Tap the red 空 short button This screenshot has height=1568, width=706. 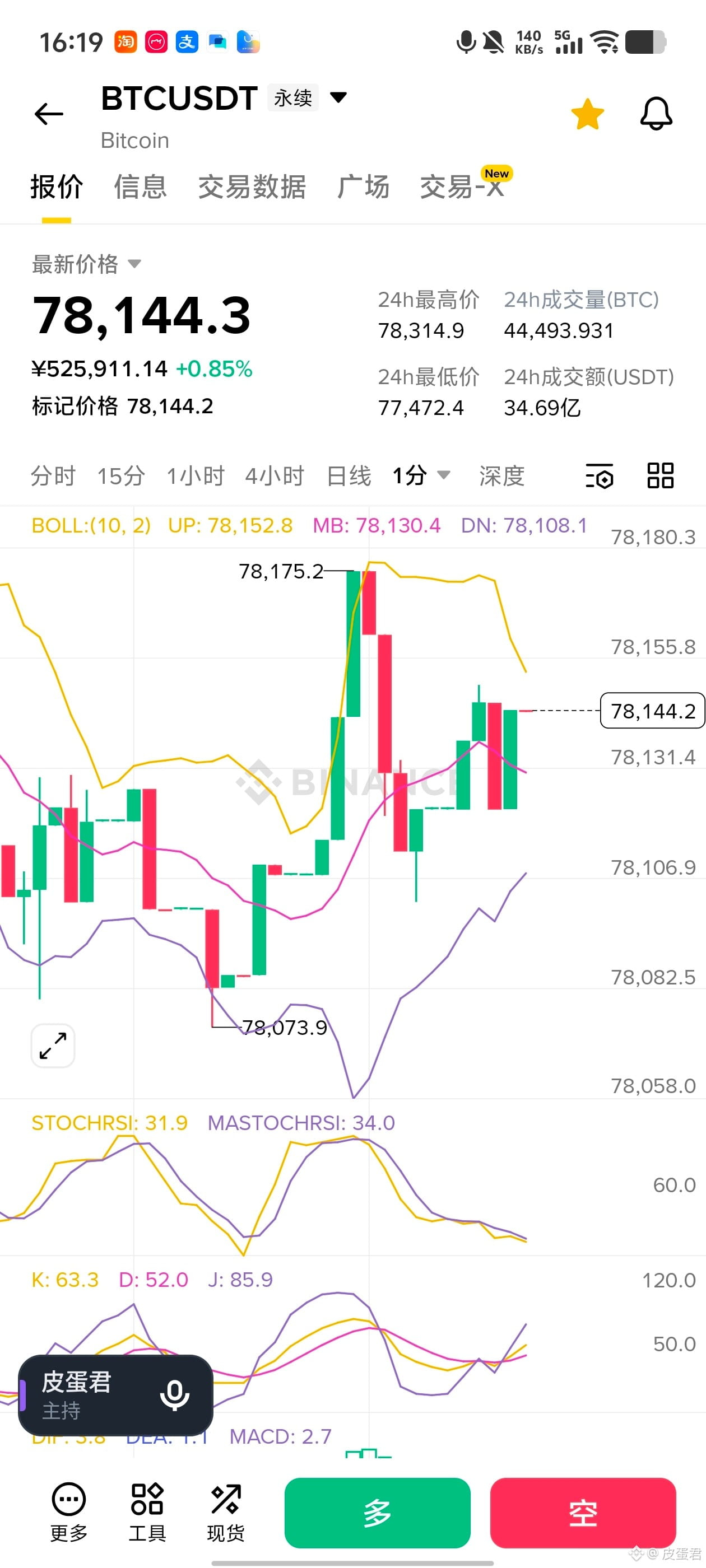tap(583, 1513)
